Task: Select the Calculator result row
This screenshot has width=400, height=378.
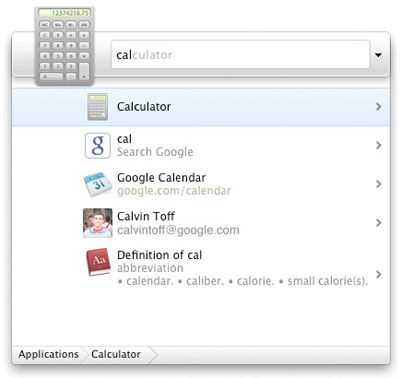Action: 201,107
